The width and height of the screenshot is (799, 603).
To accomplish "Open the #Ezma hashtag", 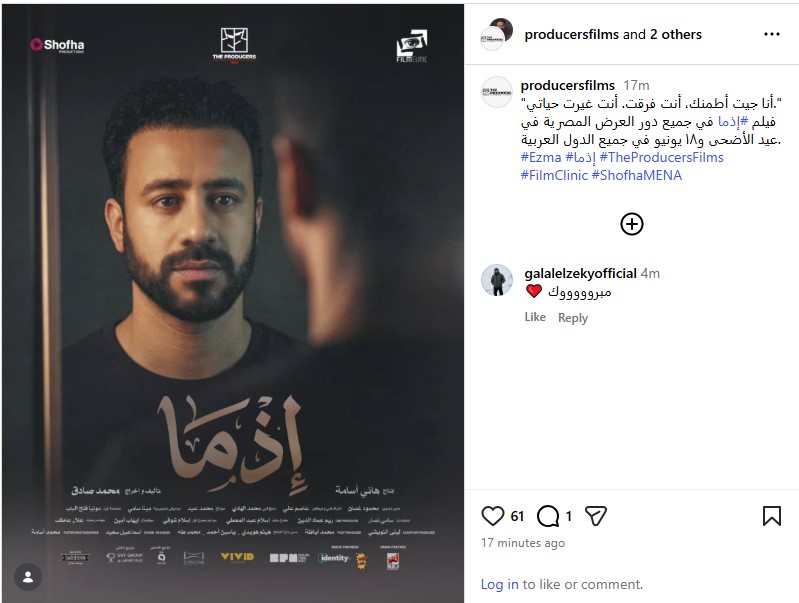I will tap(541, 157).
